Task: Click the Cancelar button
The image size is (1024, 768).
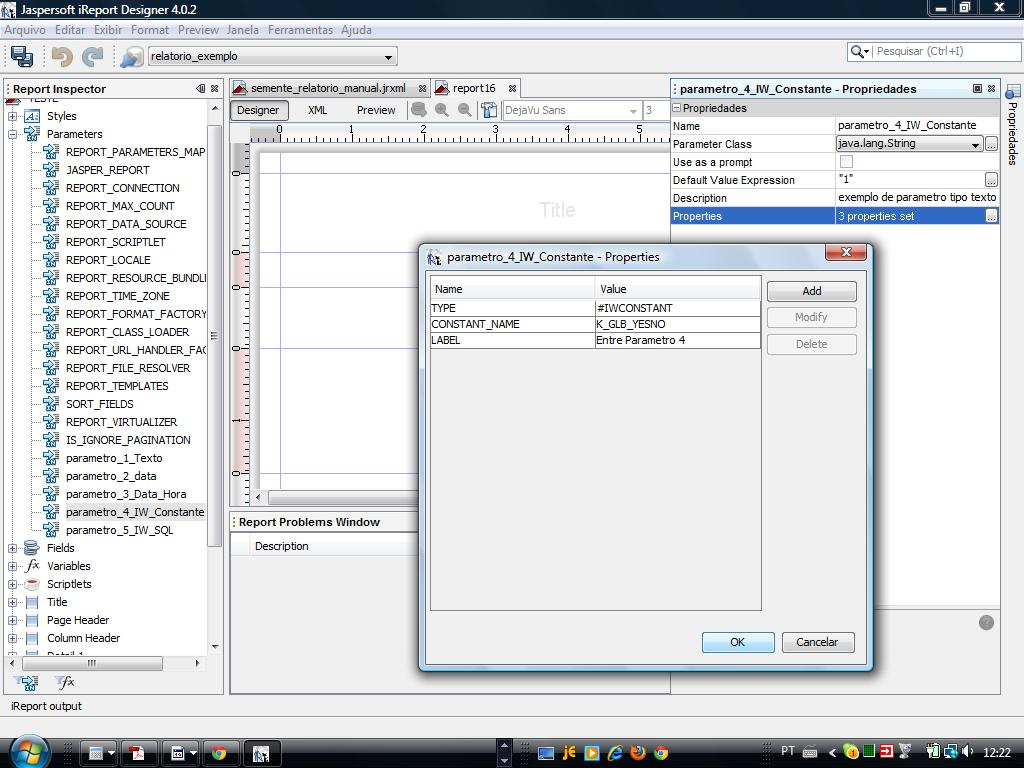Action: pyautogui.click(x=818, y=642)
